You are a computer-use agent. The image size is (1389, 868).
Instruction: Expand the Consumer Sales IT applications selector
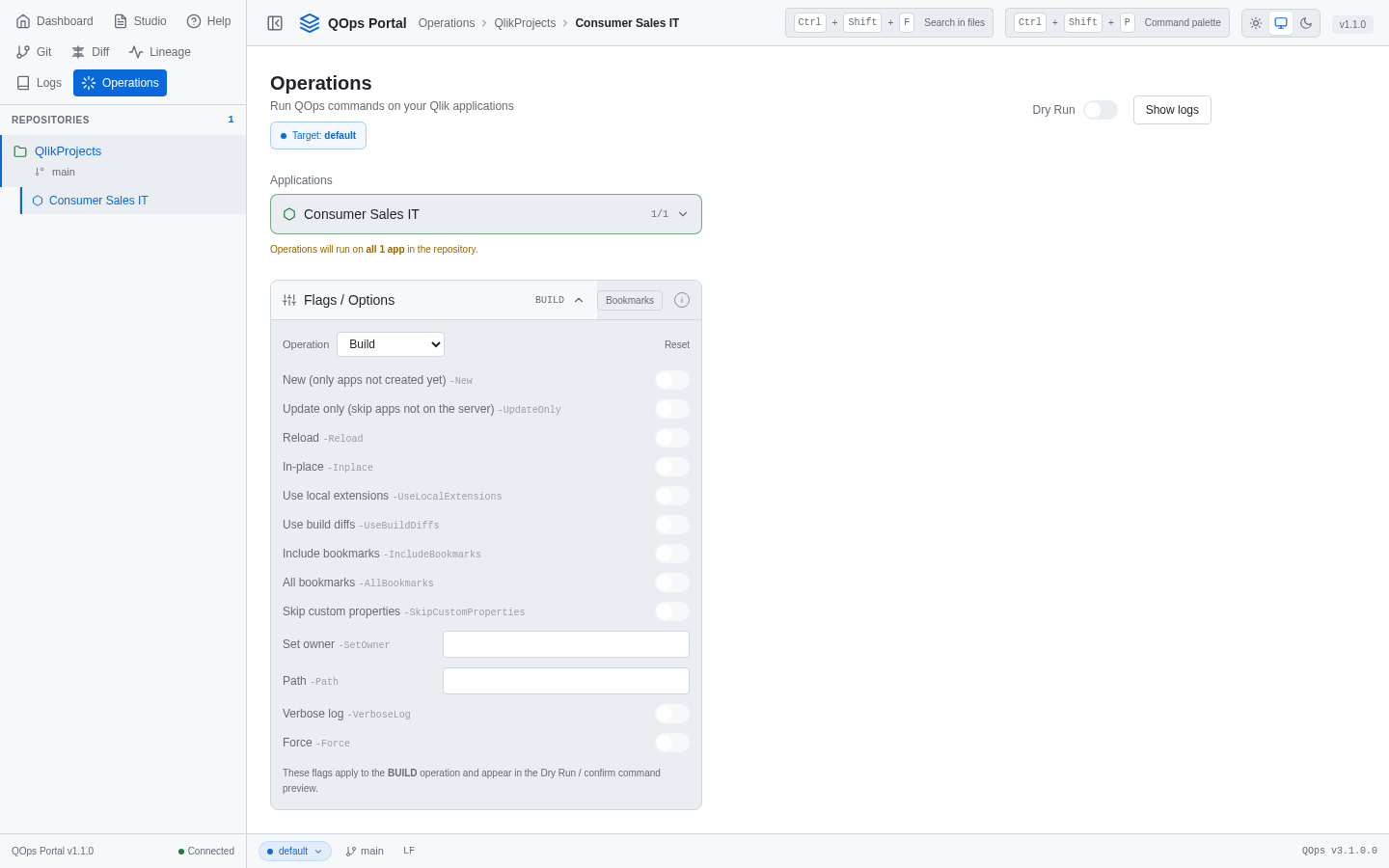(486, 214)
